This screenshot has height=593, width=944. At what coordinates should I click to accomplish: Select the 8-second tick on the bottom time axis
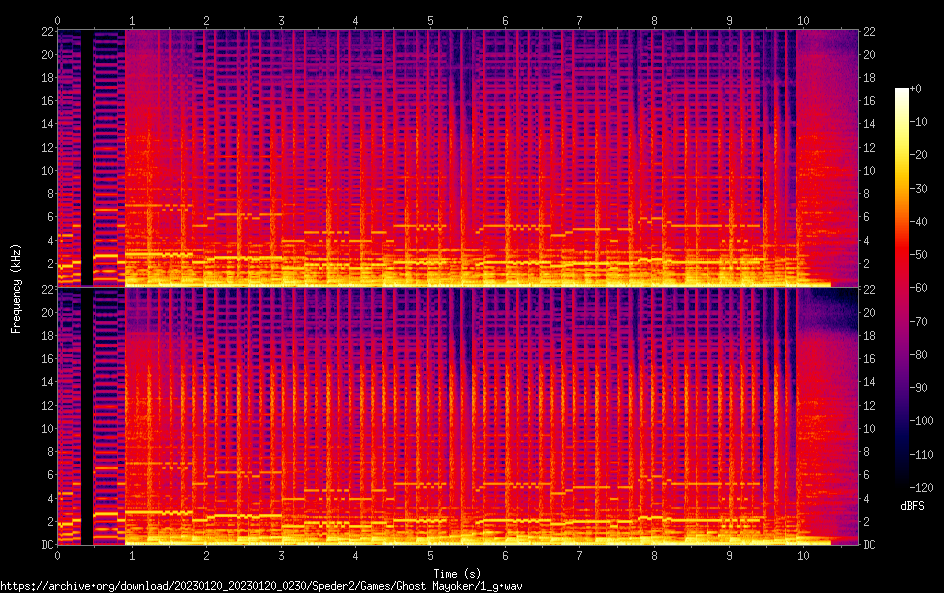coord(655,556)
